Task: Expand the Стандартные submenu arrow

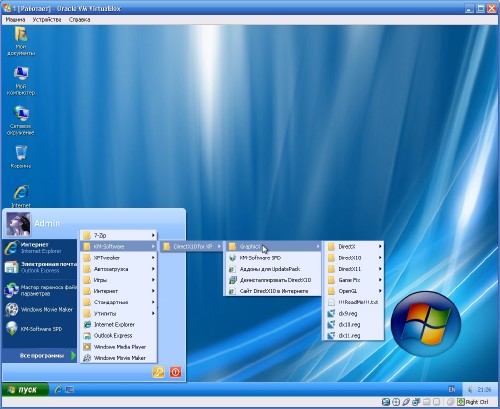Action: (x=153, y=302)
